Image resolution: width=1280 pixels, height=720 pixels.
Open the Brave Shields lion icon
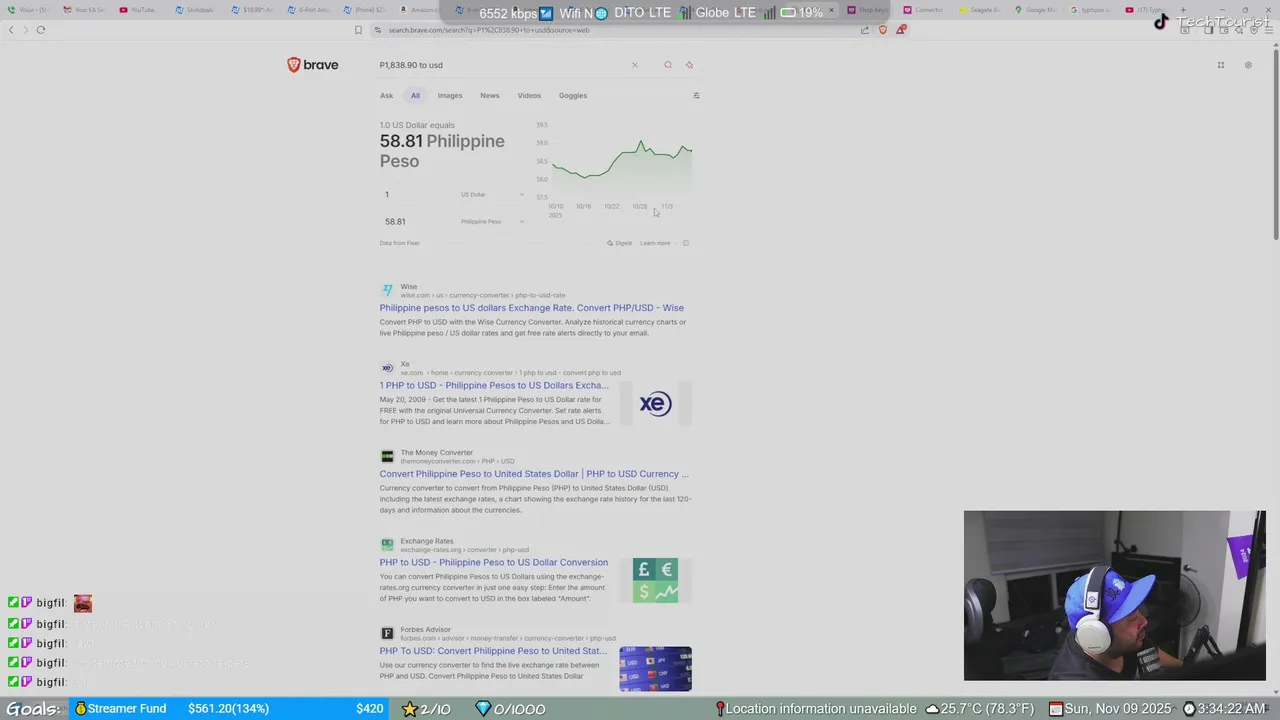coord(882,30)
